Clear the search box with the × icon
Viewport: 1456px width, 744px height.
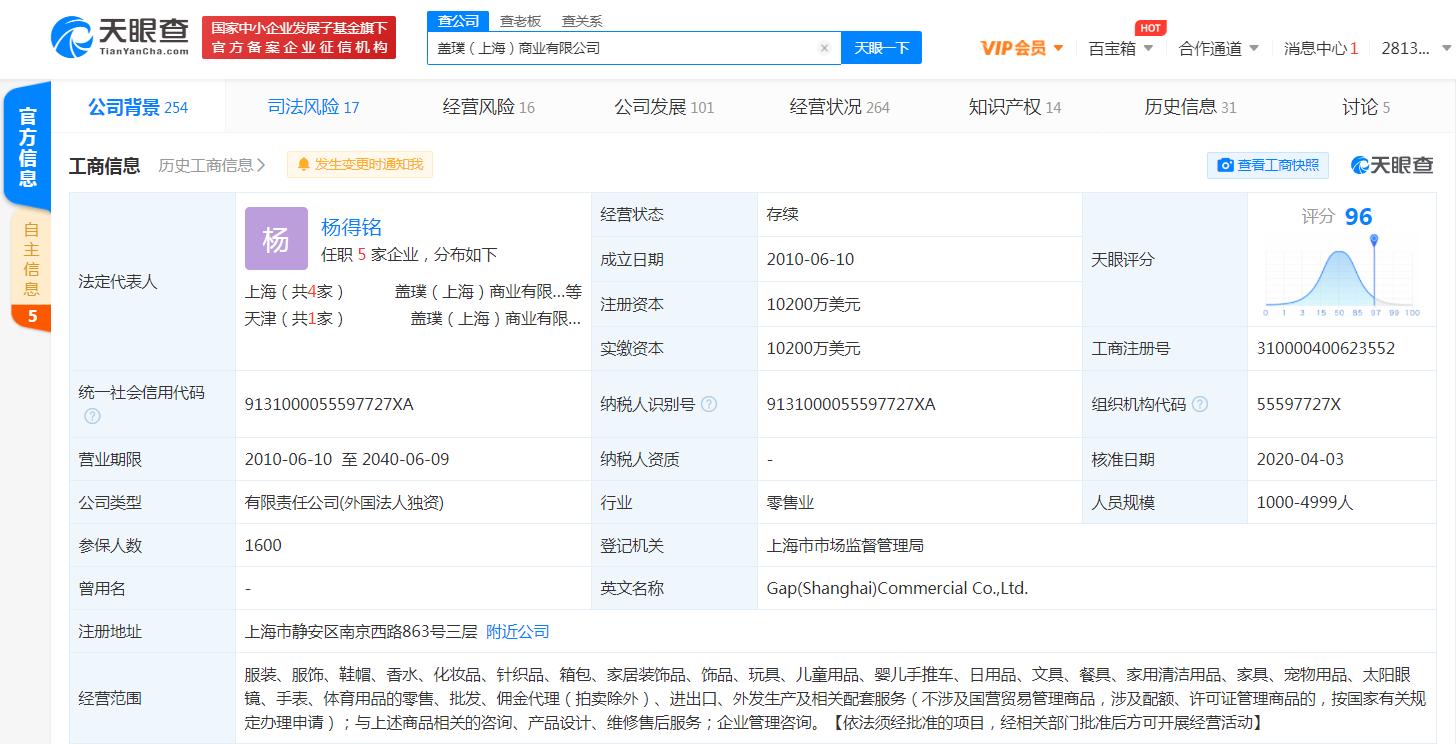coord(823,47)
